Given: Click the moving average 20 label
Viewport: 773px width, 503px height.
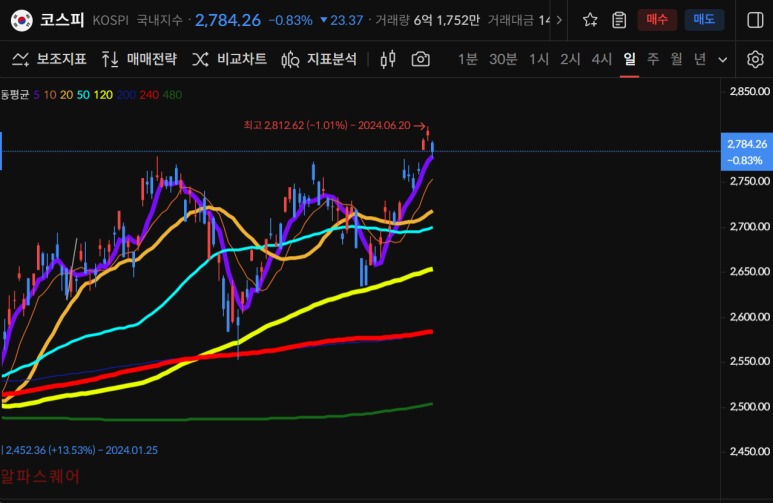Looking at the screenshot, I should 67,95.
